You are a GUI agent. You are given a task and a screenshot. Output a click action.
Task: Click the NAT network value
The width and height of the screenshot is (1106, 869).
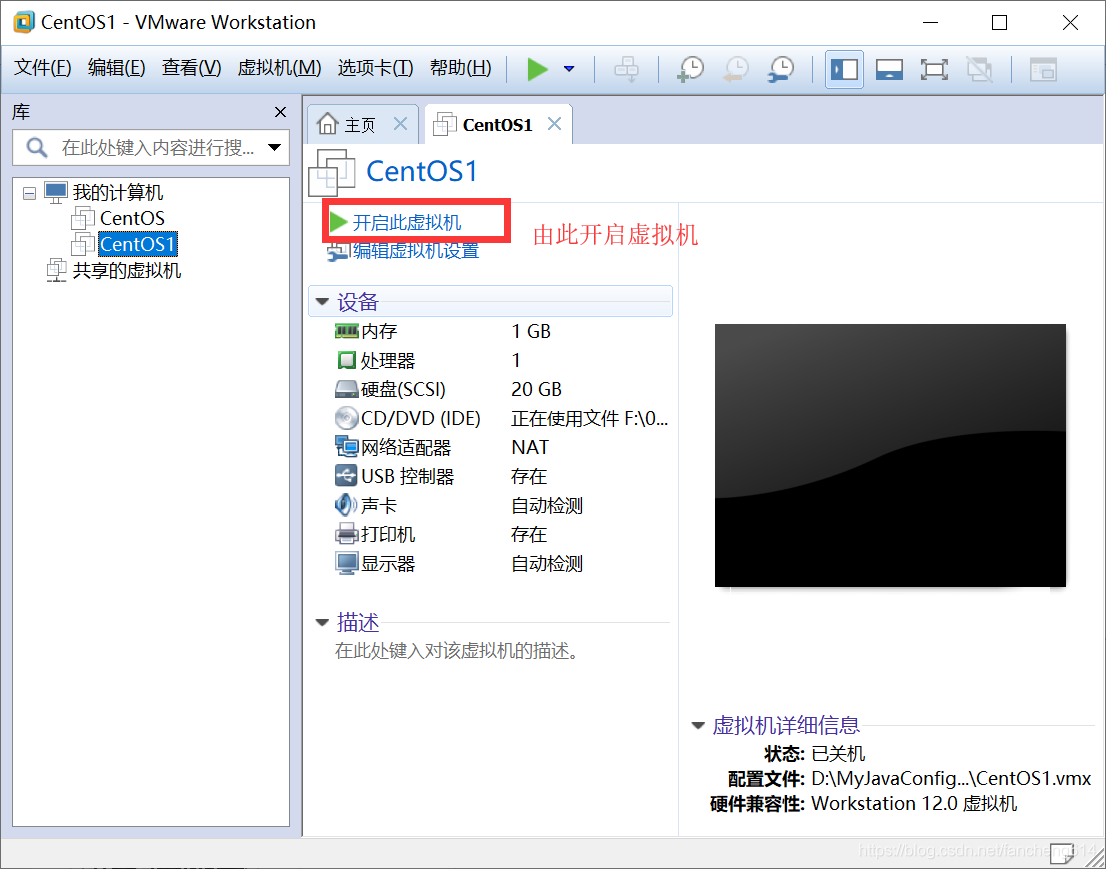530,447
